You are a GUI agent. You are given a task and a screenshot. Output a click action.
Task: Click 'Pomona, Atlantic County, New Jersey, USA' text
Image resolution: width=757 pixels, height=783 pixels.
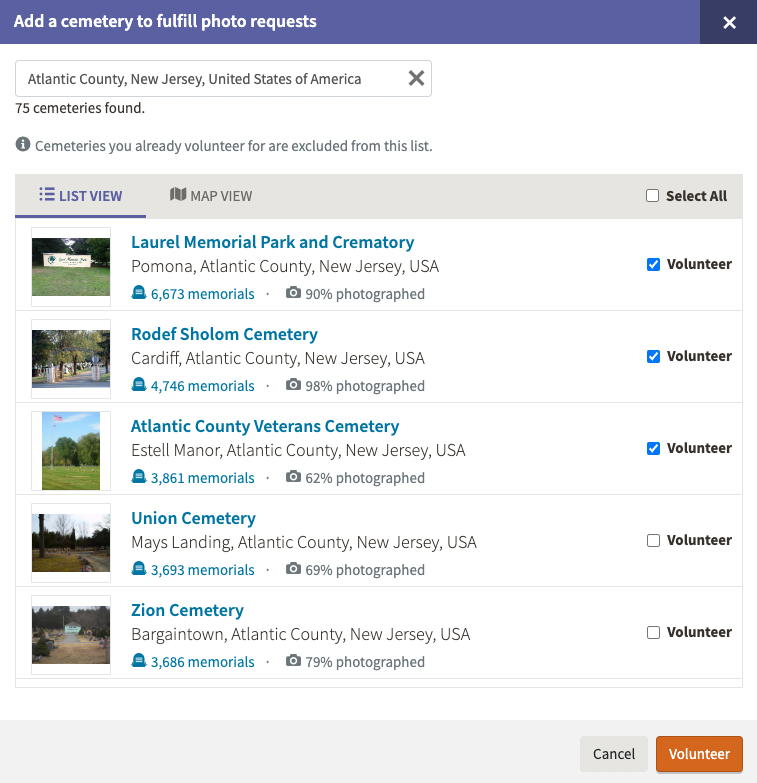click(x=285, y=266)
